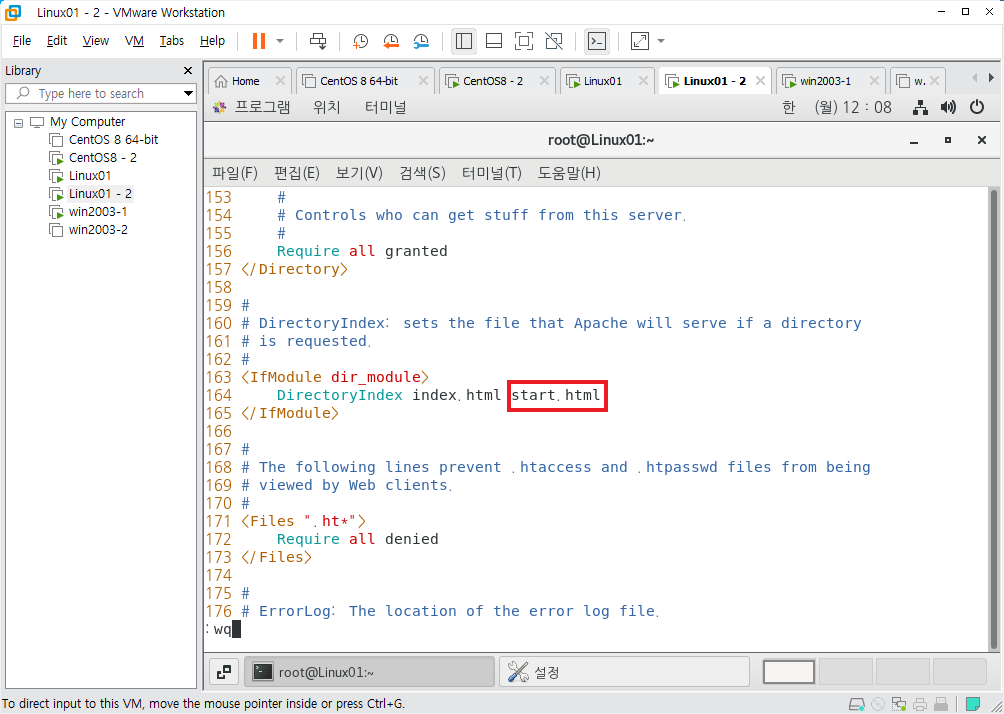The image size is (1004, 714).
Task: Click the orange Suspend VM pause icon
Action: click(x=259, y=41)
